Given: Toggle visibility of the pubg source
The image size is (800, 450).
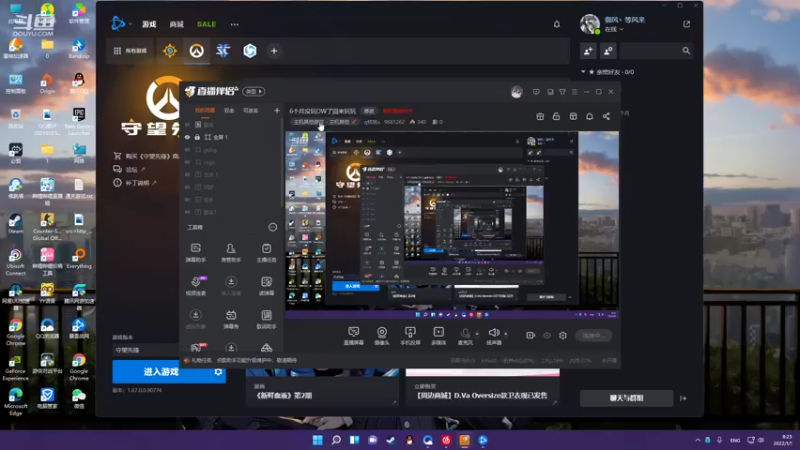Looking at the screenshot, I should tap(187, 150).
